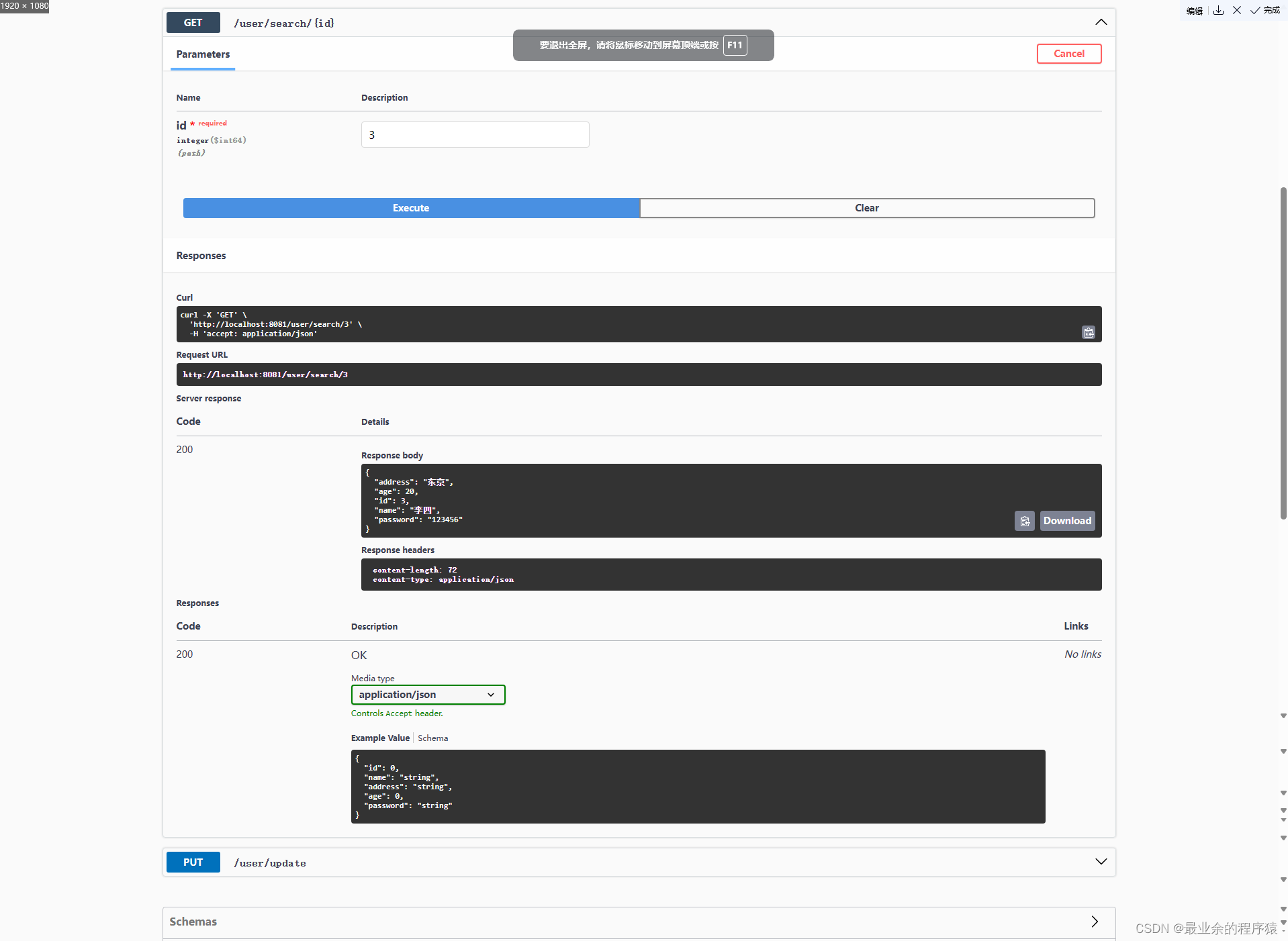Click the Request URL http://localhost:8081/user/search/3

coord(265,375)
